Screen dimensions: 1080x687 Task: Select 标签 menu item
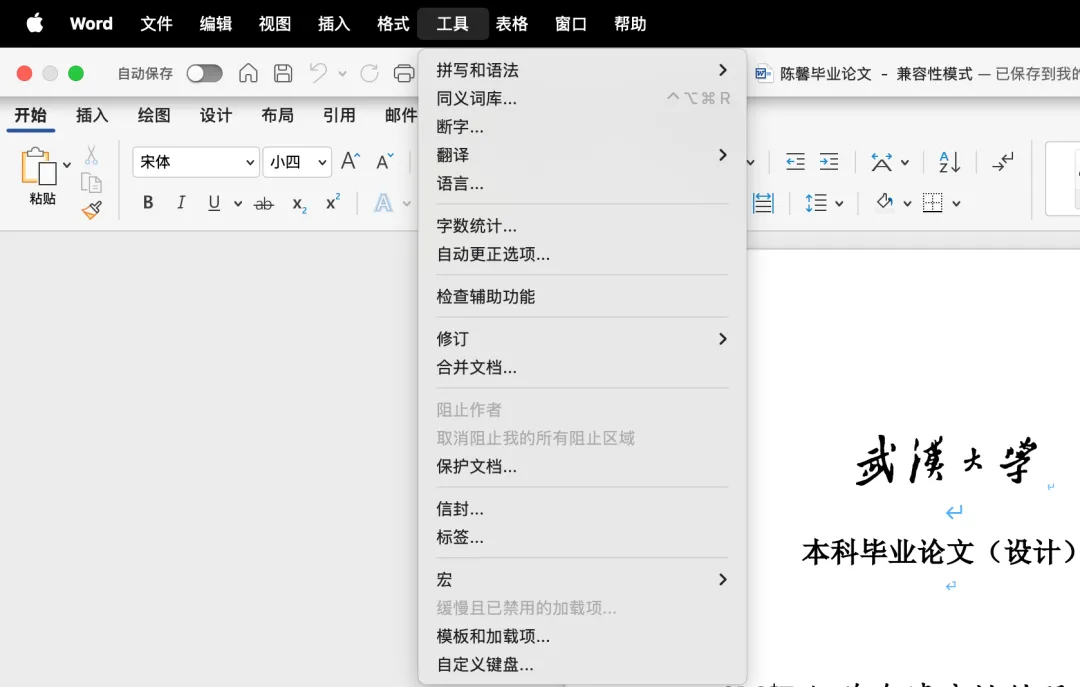coord(582,537)
